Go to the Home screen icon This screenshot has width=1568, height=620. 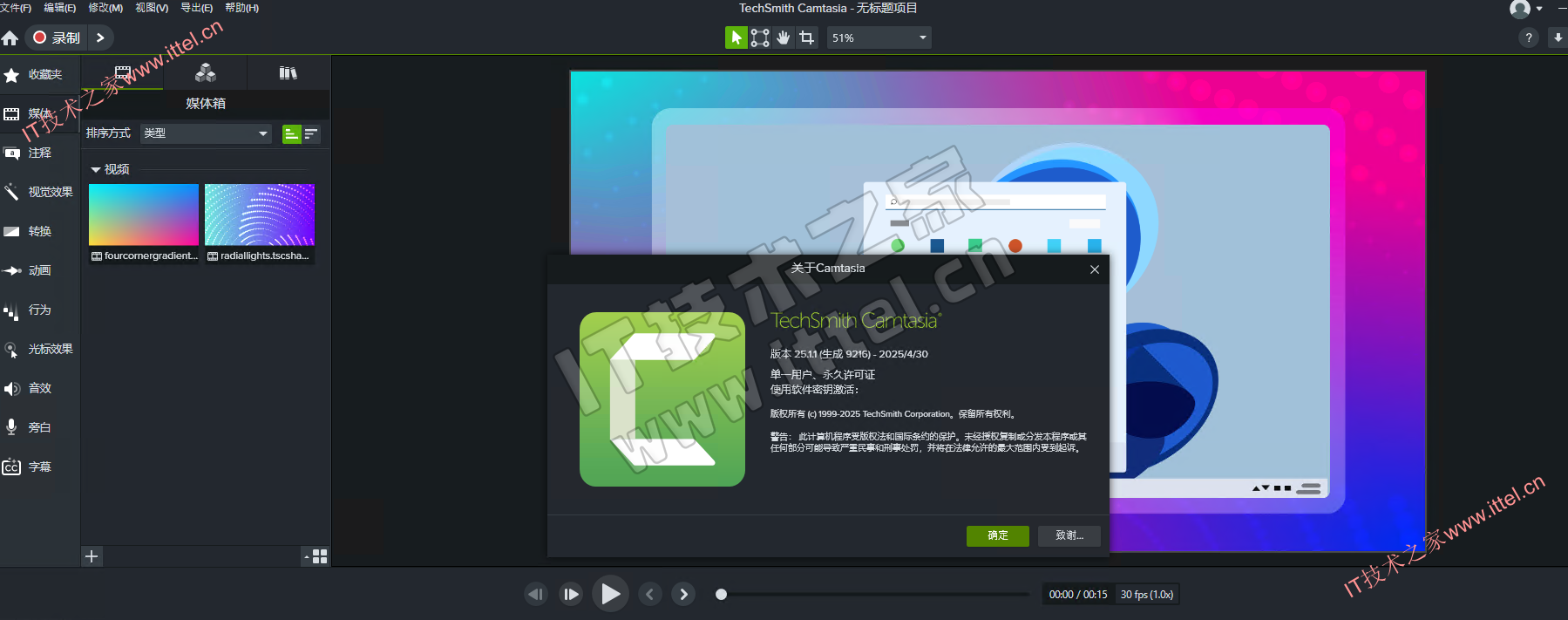10,38
